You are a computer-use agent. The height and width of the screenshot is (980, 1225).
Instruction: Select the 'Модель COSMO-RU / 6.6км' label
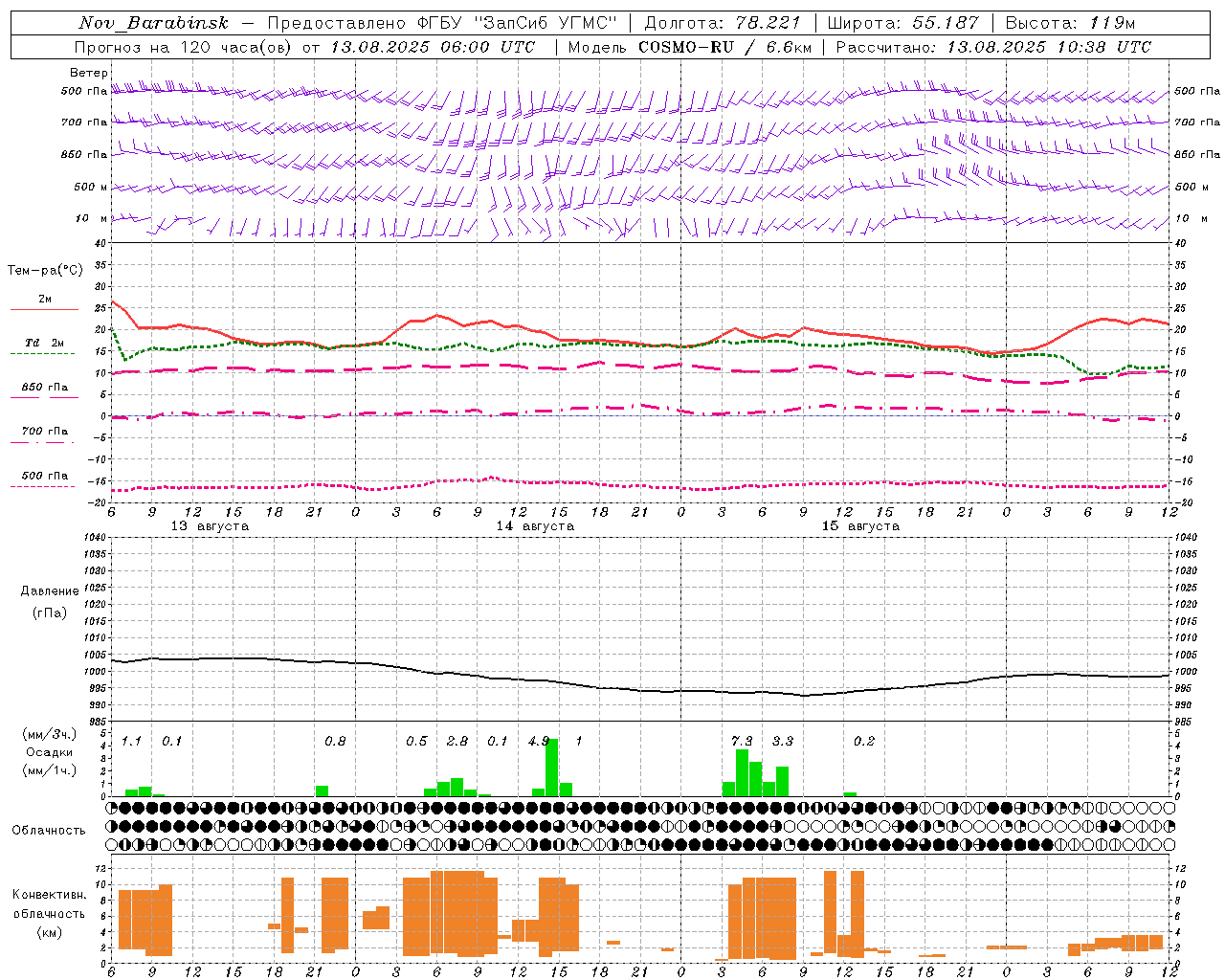[690, 47]
